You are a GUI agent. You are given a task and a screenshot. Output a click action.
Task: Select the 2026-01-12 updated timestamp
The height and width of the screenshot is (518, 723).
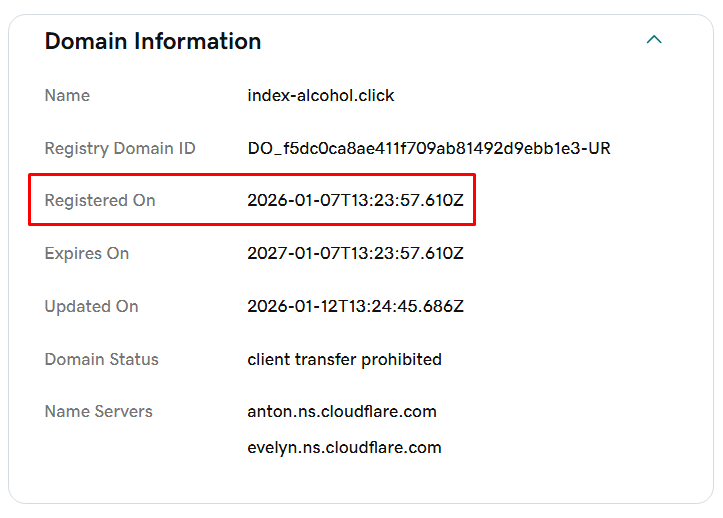pos(355,307)
